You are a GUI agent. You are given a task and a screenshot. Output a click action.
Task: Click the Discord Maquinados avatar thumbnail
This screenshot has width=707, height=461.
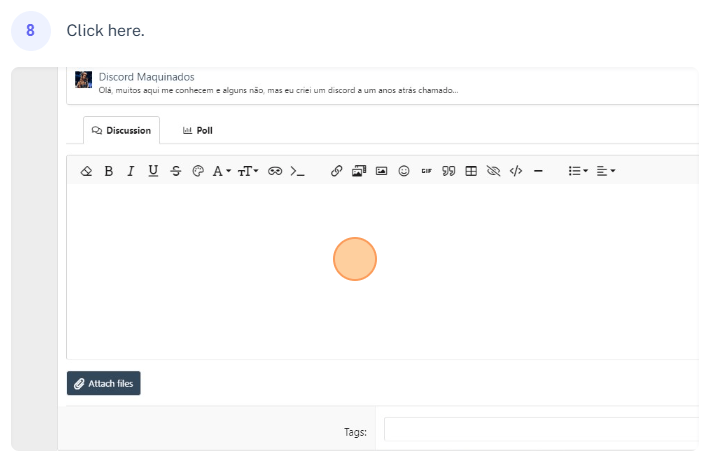click(x=83, y=79)
